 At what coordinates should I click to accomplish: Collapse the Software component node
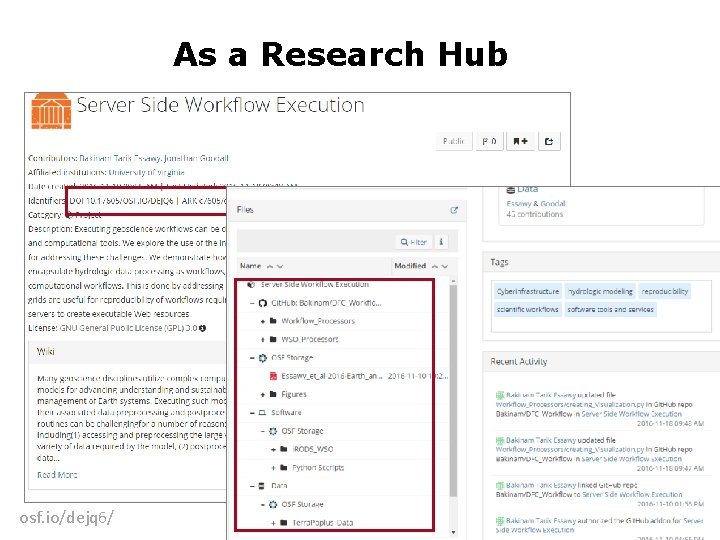pyautogui.click(x=252, y=413)
